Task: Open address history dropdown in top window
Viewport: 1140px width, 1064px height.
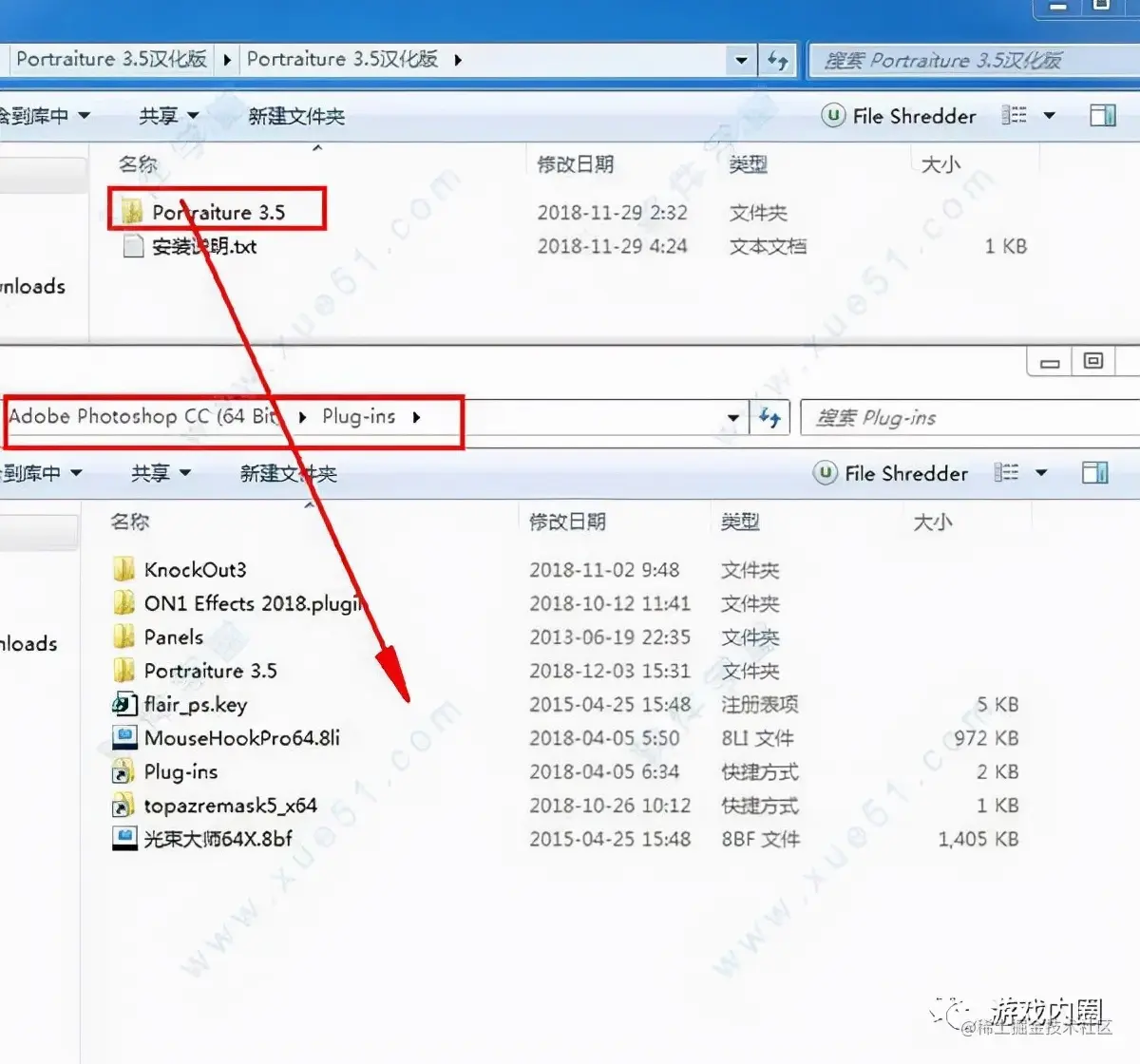Action: point(742,60)
